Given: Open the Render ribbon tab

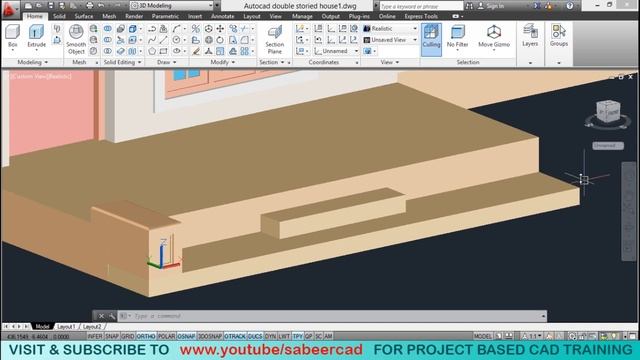Looking at the screenshot, I should click(134, 16).
